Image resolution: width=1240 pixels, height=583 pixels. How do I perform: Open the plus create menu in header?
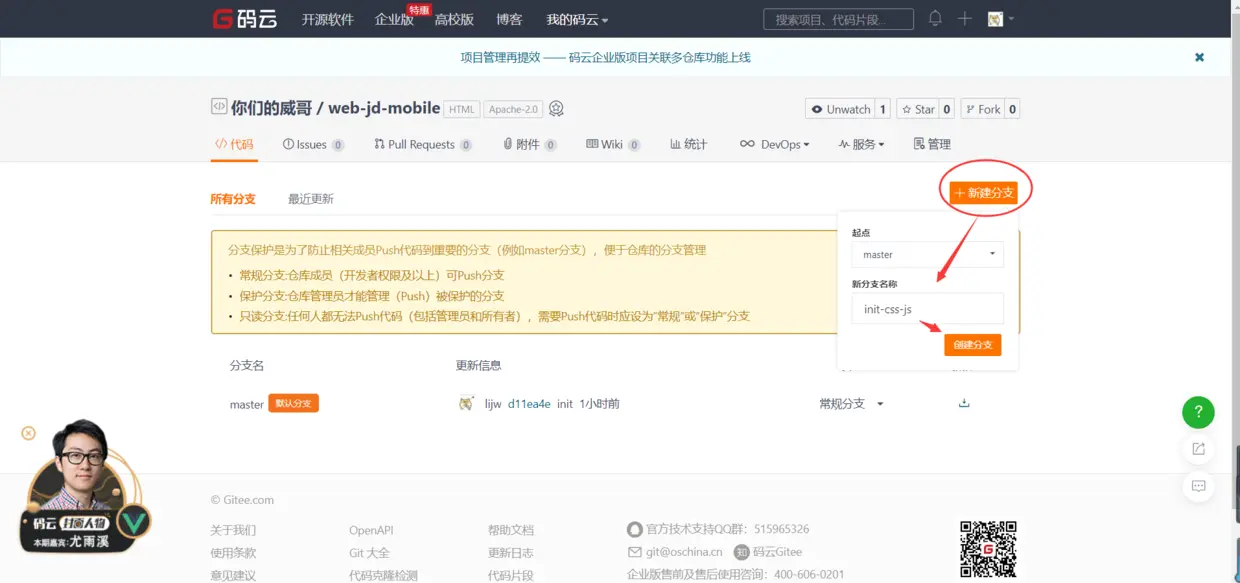(x=964, y=19)
